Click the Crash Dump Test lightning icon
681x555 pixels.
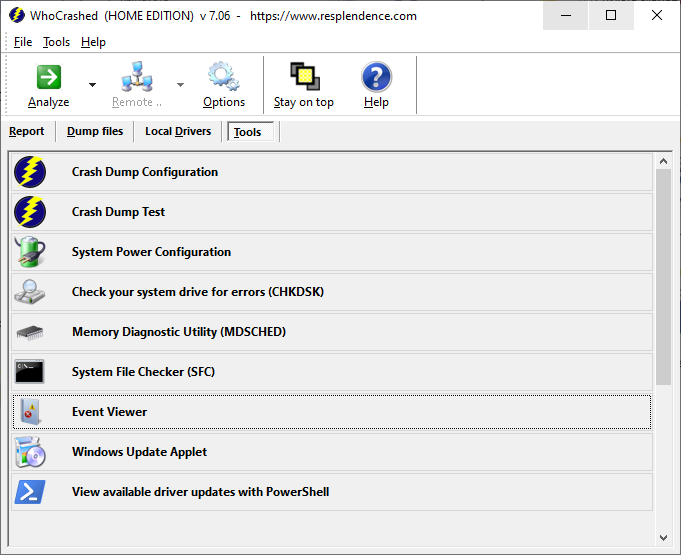pyautogui.click(x=30, y=212)
